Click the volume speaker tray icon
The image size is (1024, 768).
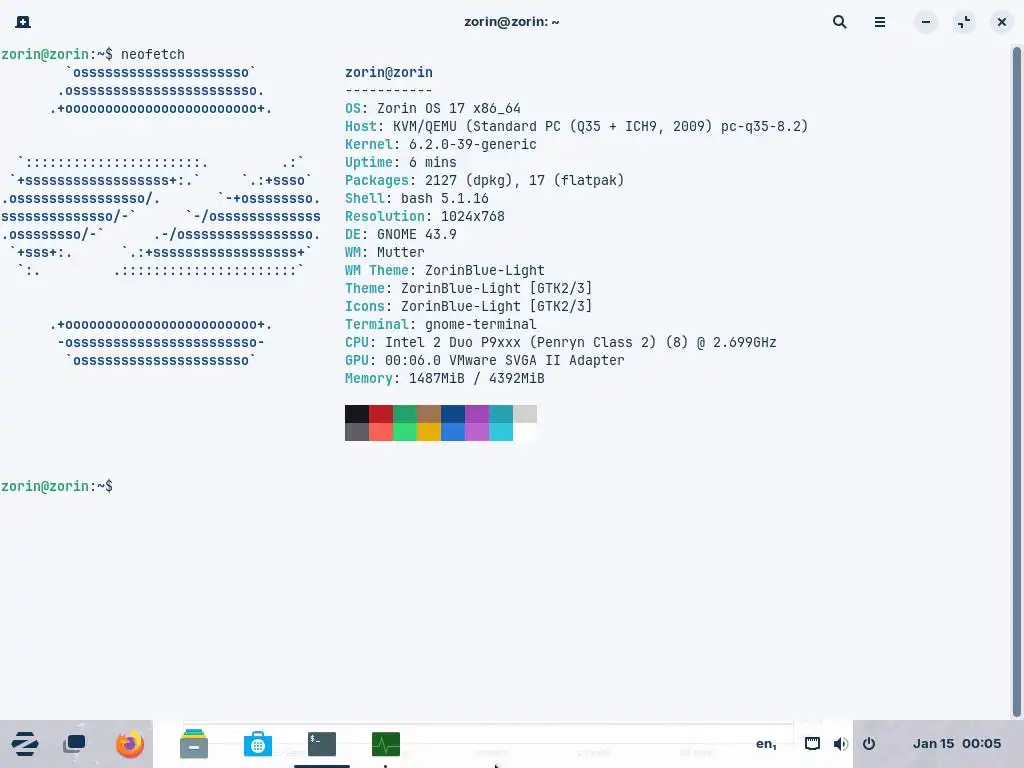click(x=840, y=744)
